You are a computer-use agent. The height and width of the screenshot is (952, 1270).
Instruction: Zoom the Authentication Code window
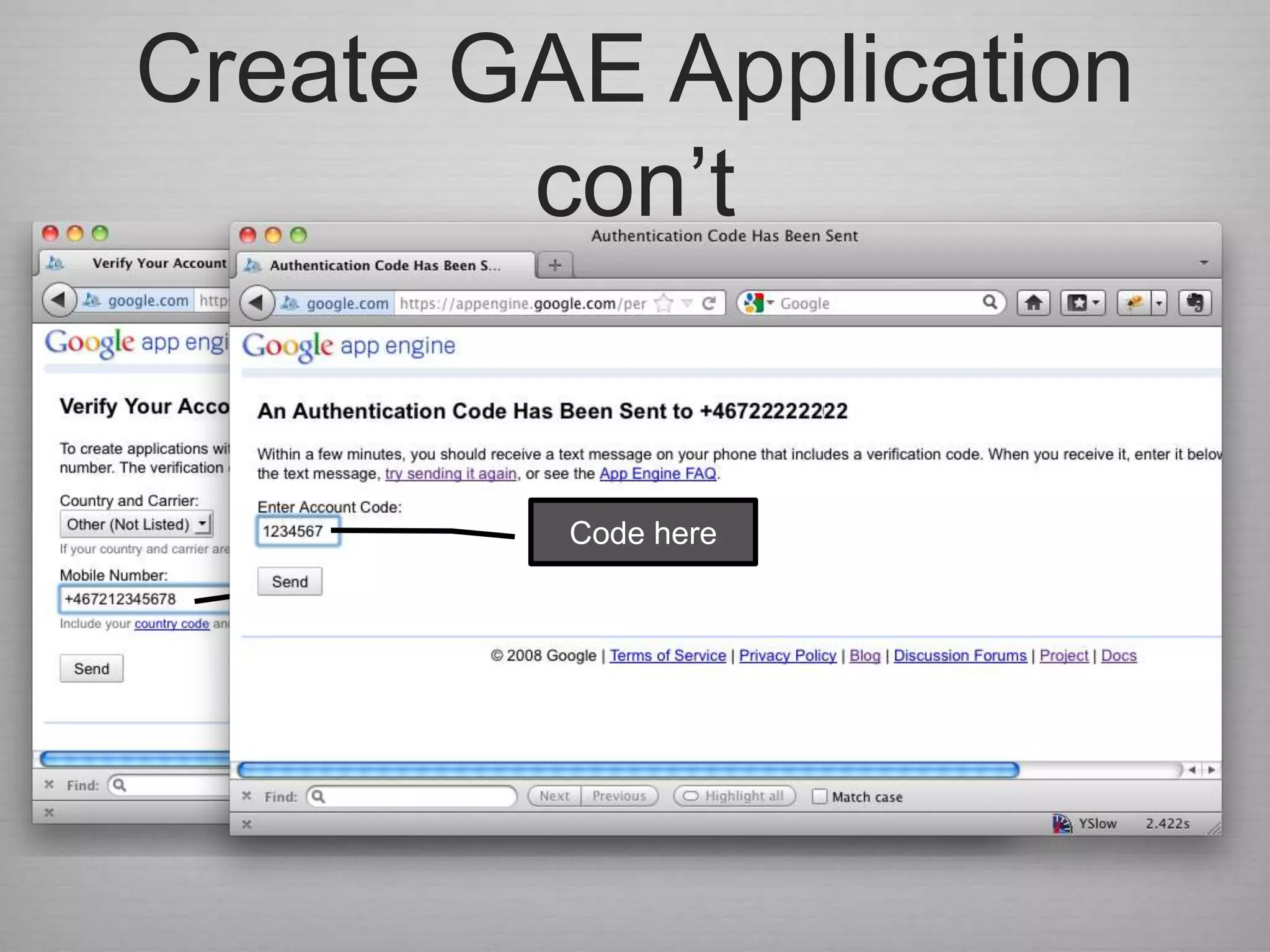pyautogui.click(x=298, y=235)
